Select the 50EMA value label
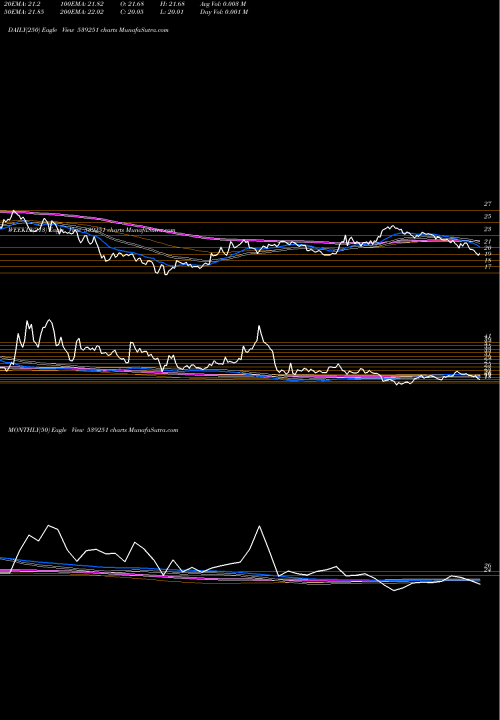This screenshot has height=720, width=500. [24, 12]
